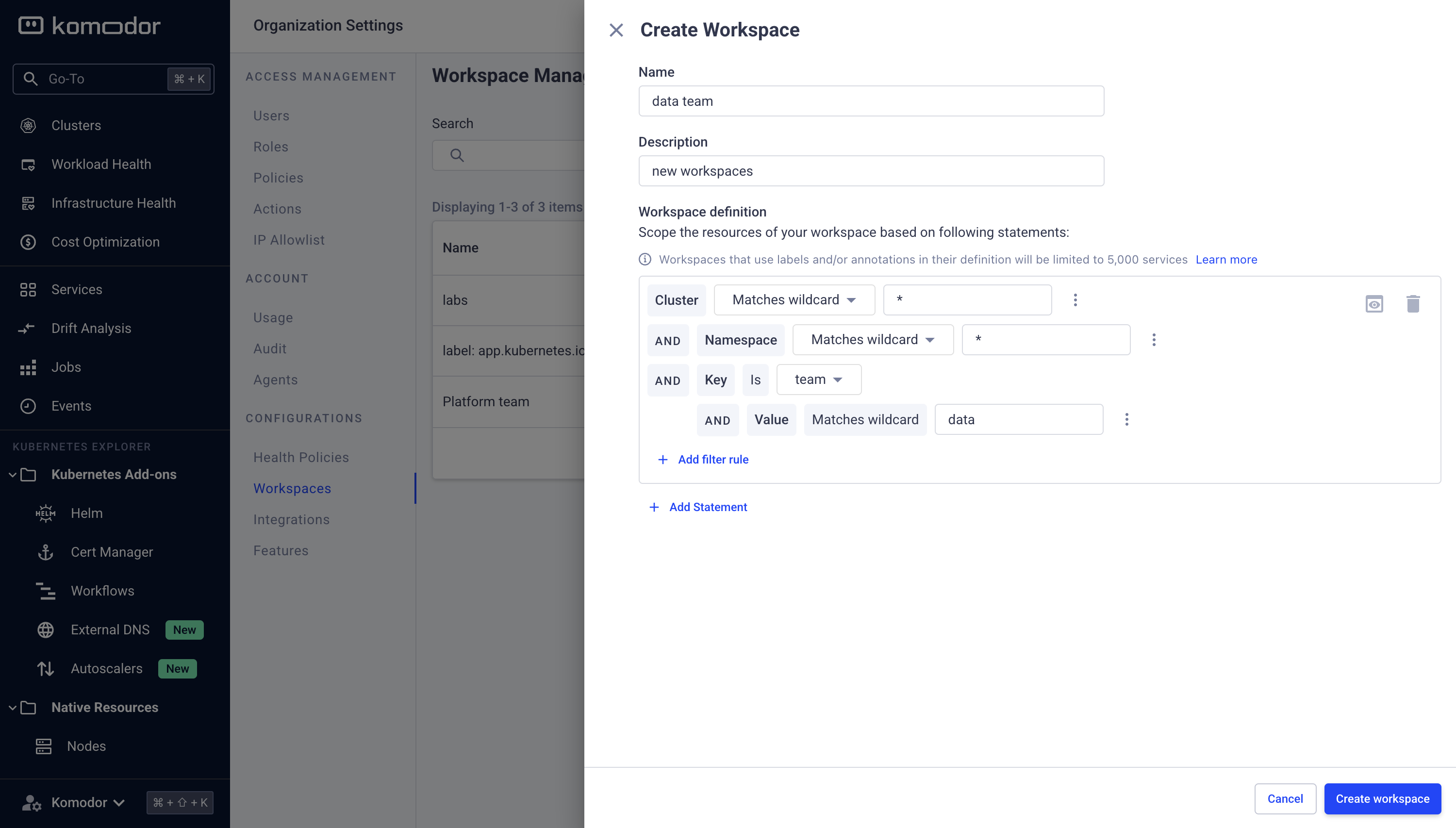Image resolution: width=1456 pixels, height=828 pixels.
Task: Click Cancel button
Action: pyautogui.click(x=1285, y=798)
